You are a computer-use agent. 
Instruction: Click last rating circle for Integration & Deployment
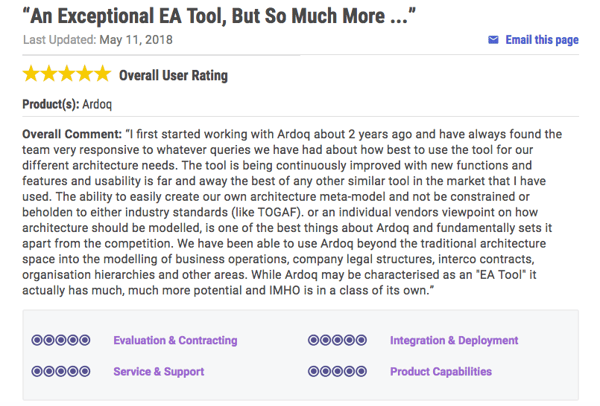tap(361, 340)
